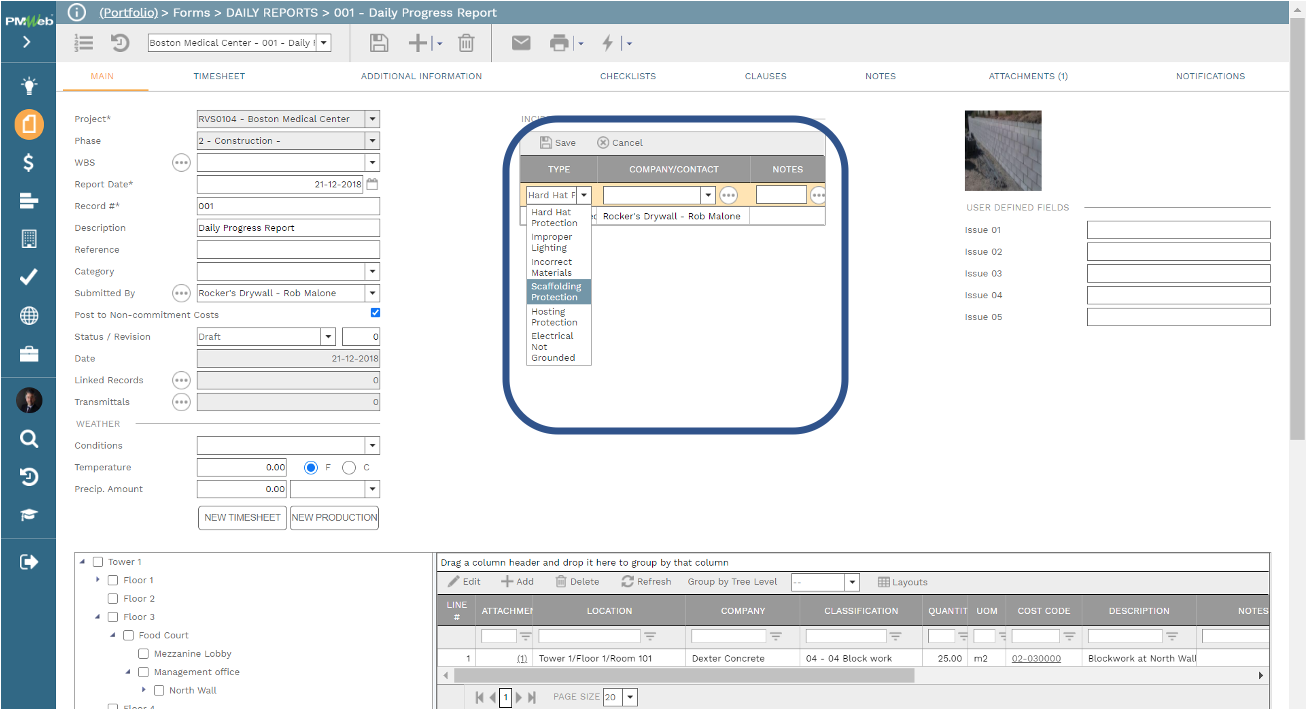
Task: Click the toolbar printer icon
Action: (x=559, y=43)
